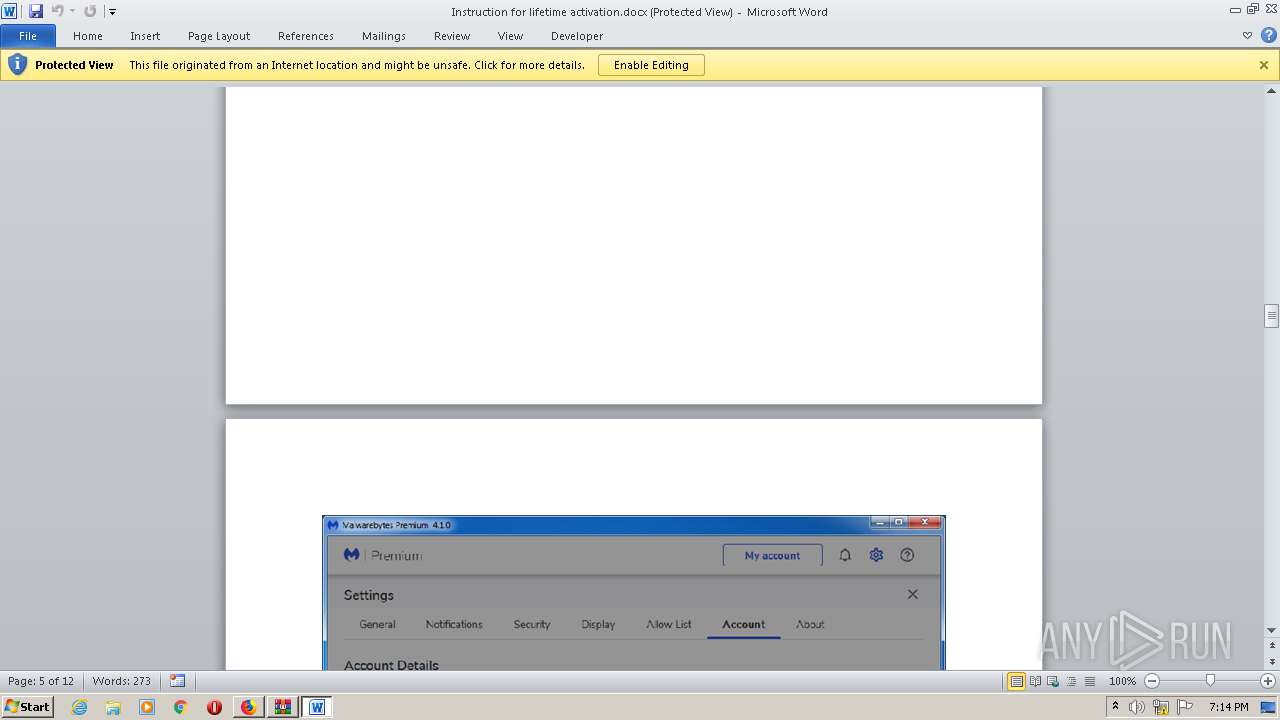Open the Windows Start menu
Viewport: 1280px width, 720px height.
27,707
